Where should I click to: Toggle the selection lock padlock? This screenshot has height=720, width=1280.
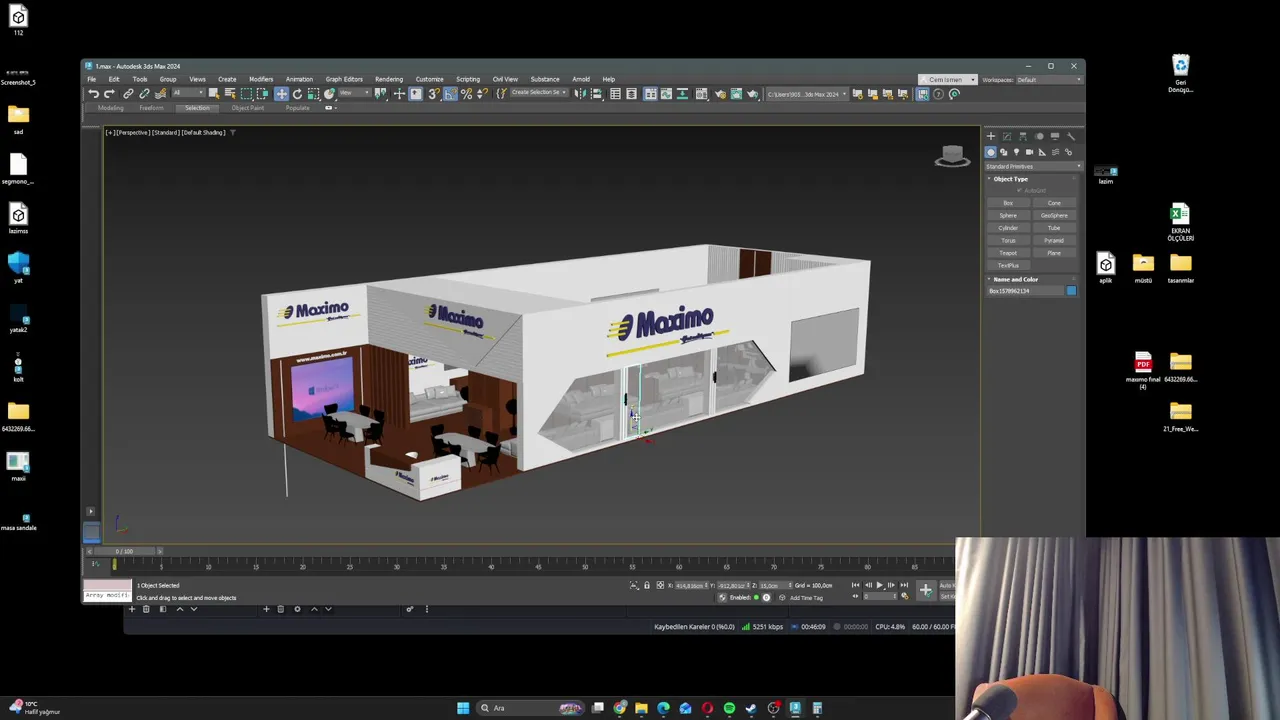point(646,585)
